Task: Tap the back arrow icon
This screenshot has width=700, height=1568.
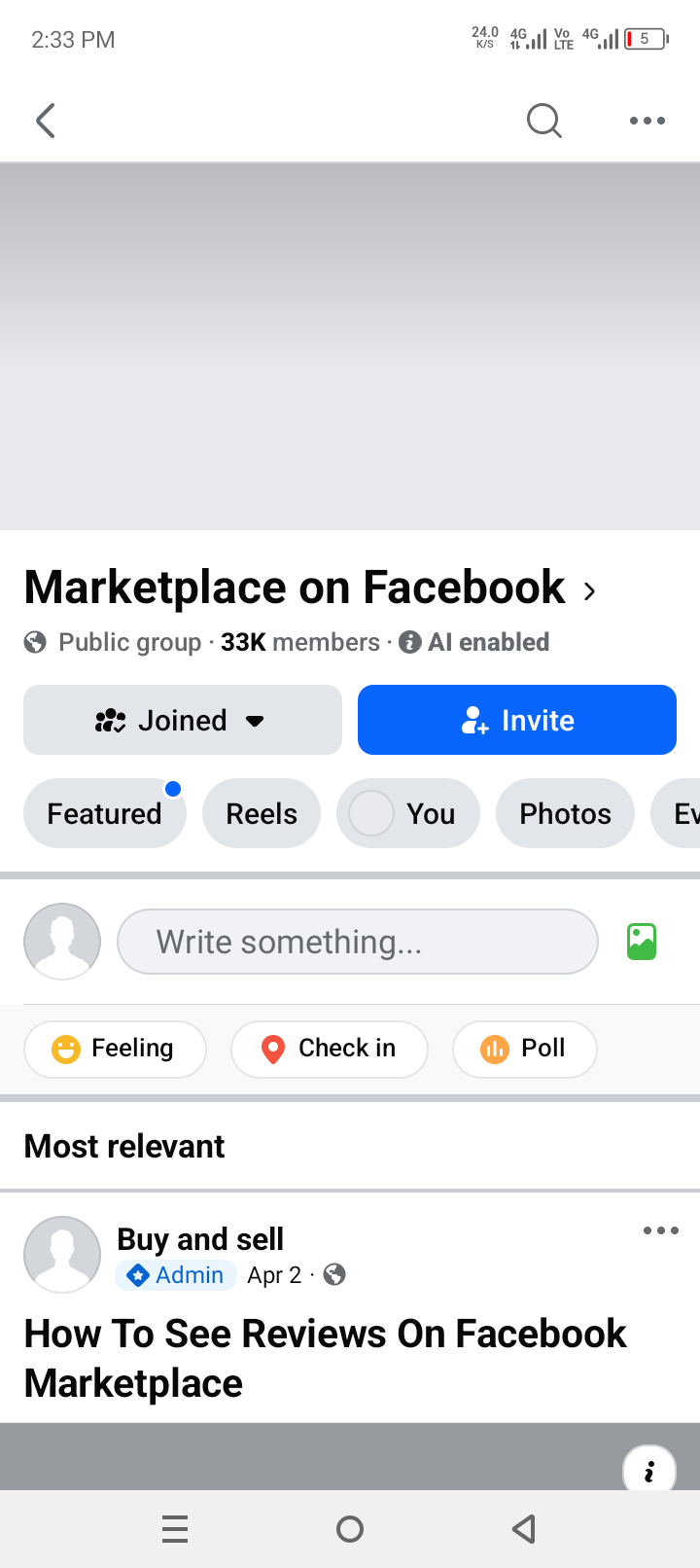Action: click(x=45, y=121)
